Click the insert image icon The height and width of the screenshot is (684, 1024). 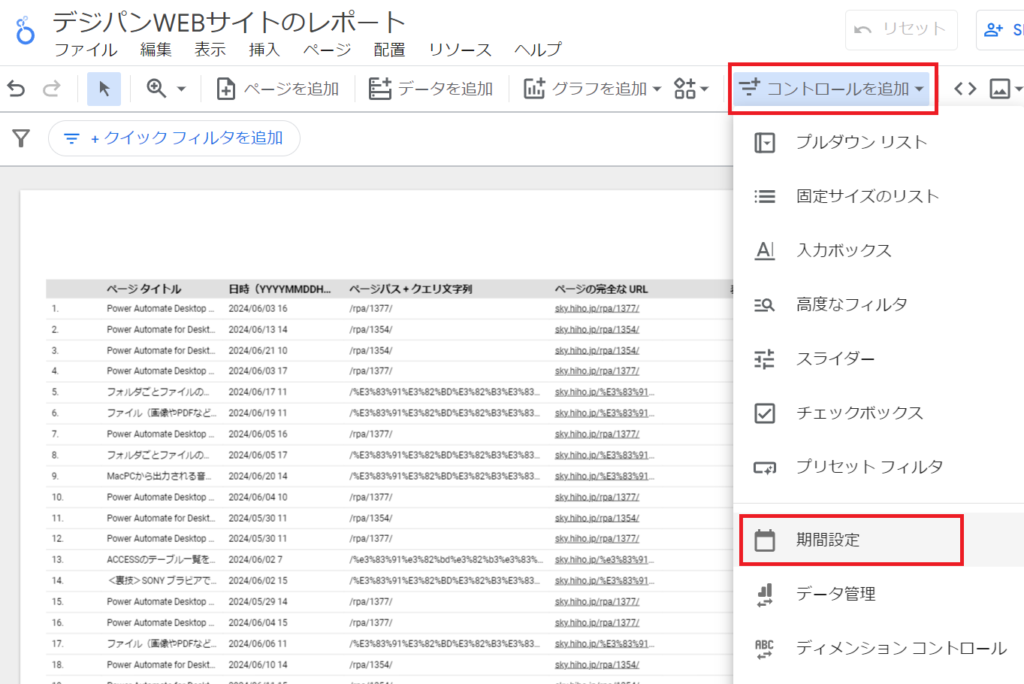tap(999, 89)
